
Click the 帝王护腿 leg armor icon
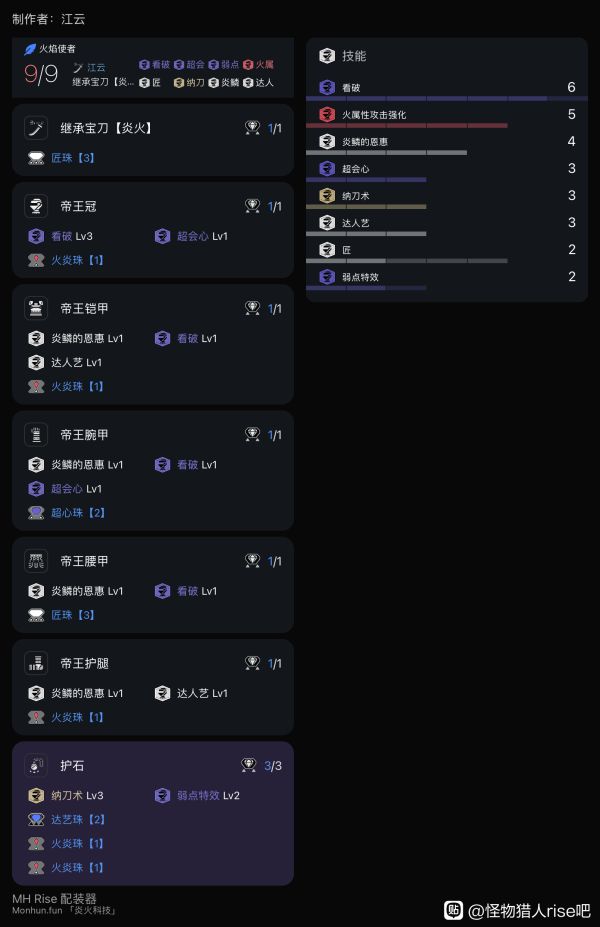(36, 663)
